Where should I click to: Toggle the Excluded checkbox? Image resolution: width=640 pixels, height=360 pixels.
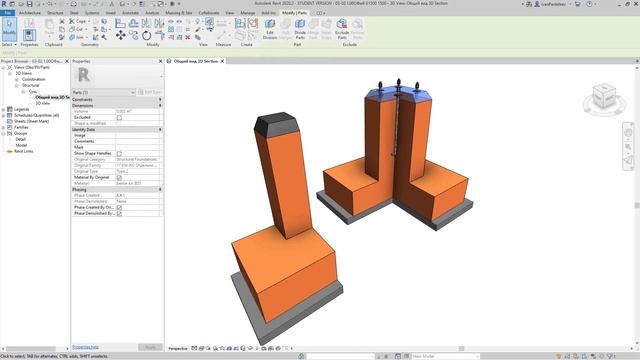click(x=119, y=118)
